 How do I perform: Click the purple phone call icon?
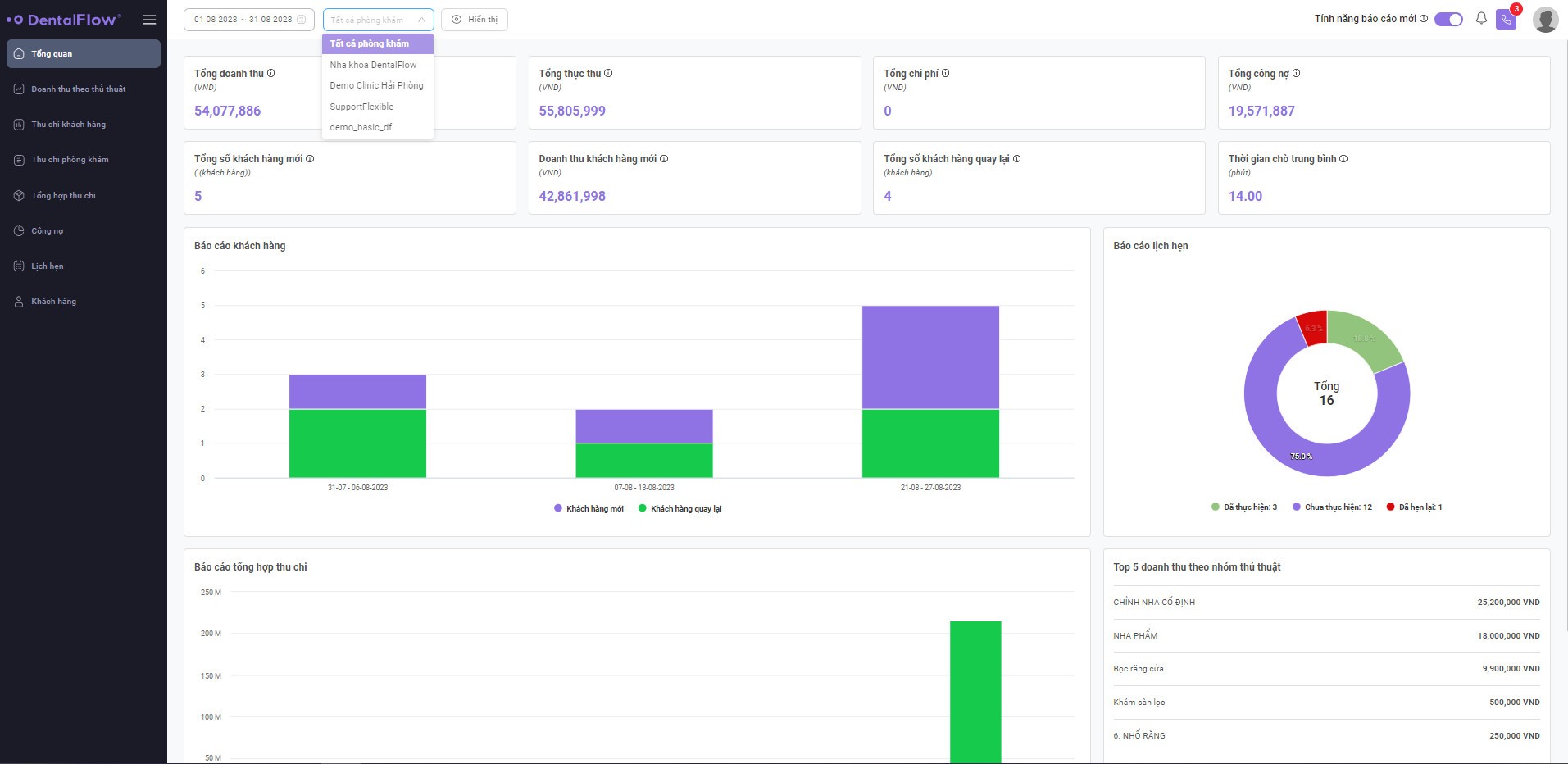[1506, 20]
